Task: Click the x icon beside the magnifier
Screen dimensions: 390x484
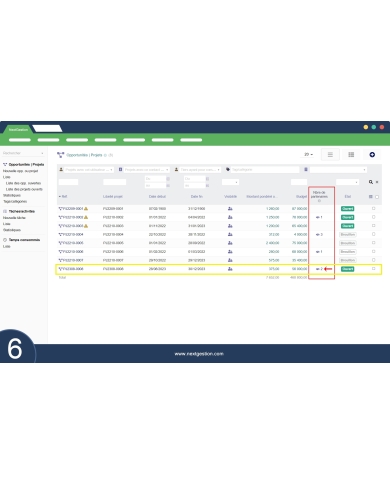Action: point(377,182)
